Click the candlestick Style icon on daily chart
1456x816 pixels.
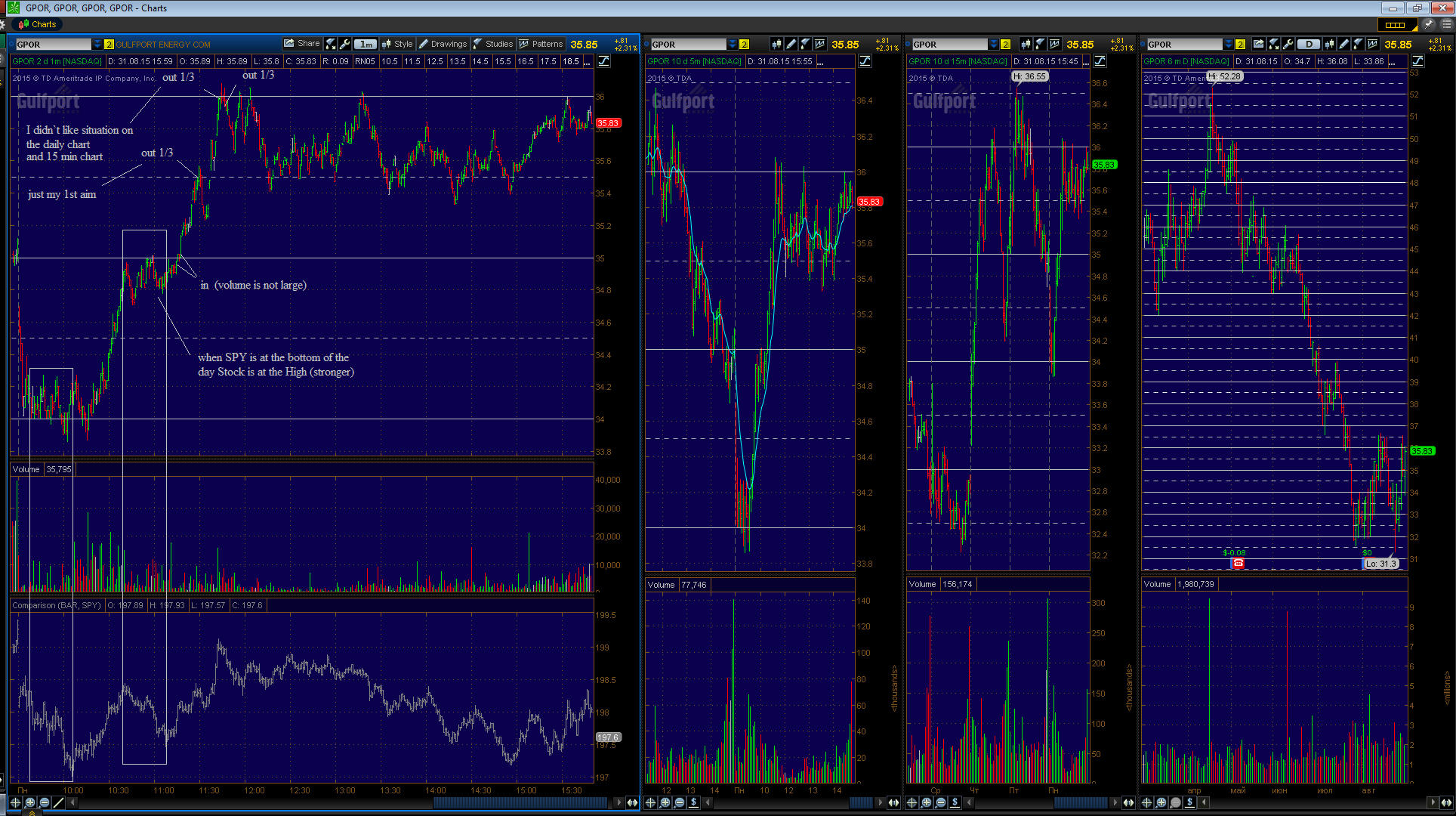click(x=1329, y=44)
